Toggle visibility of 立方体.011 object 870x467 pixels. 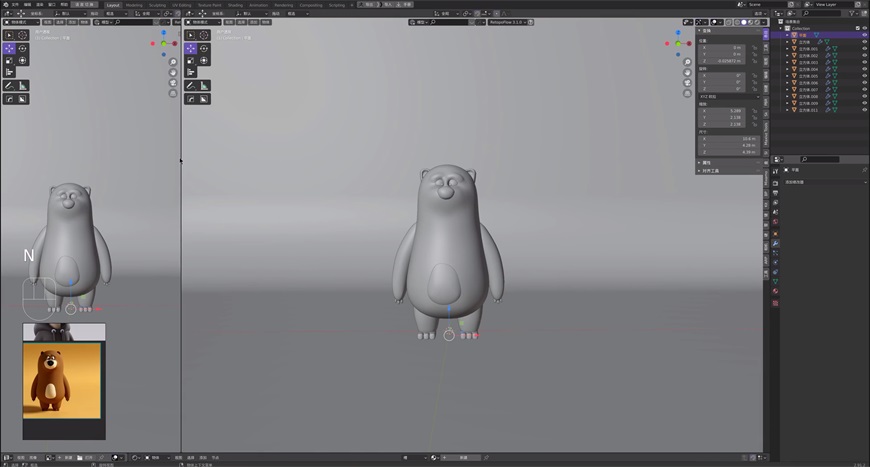click(x=864, y=110)
